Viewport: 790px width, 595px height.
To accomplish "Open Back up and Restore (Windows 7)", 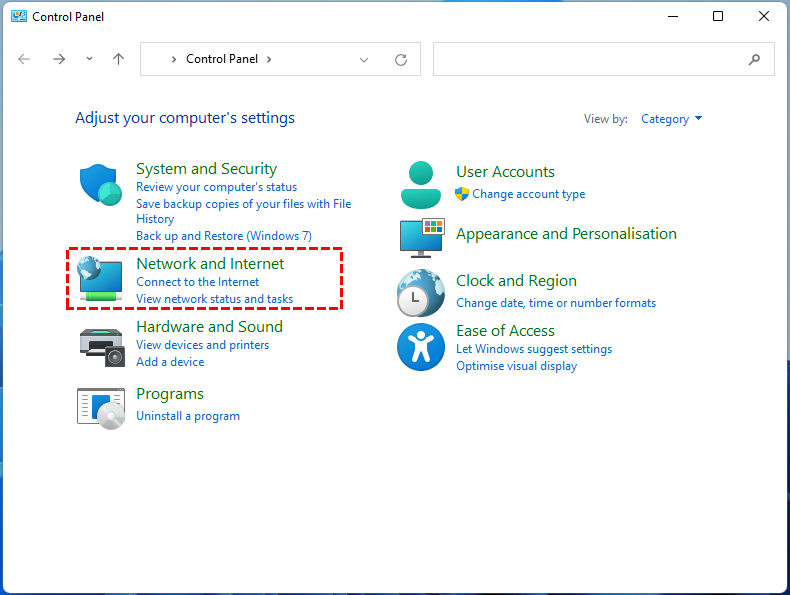I will click(224, 236).
